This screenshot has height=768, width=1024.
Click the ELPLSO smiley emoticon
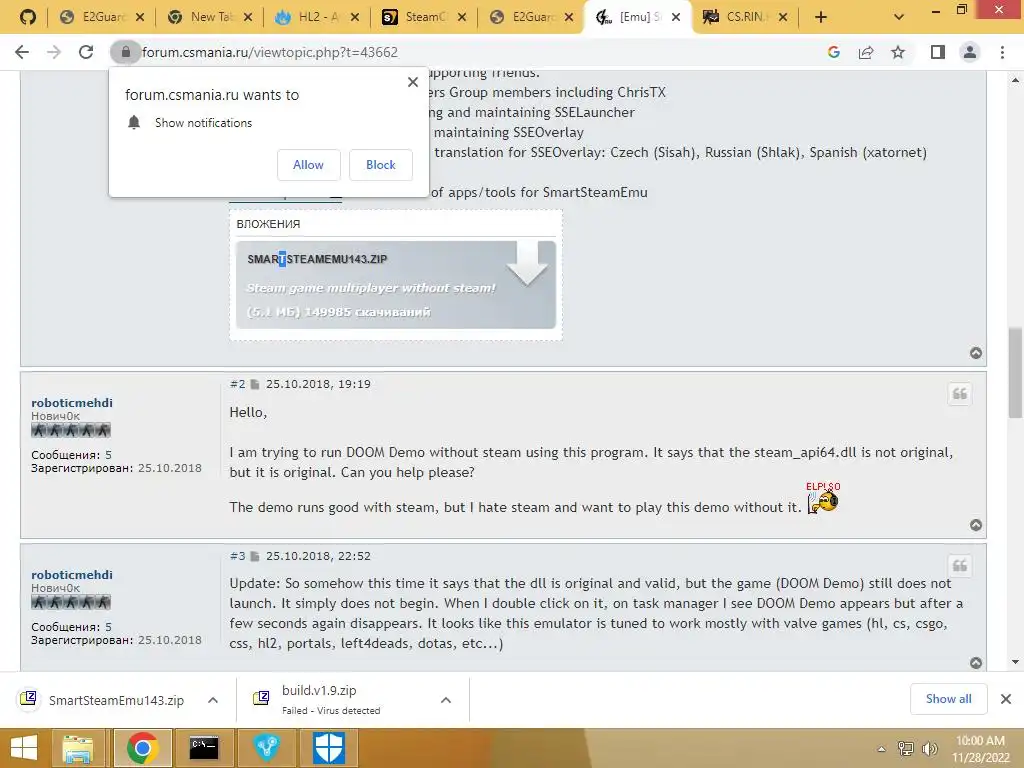[823, 498]
